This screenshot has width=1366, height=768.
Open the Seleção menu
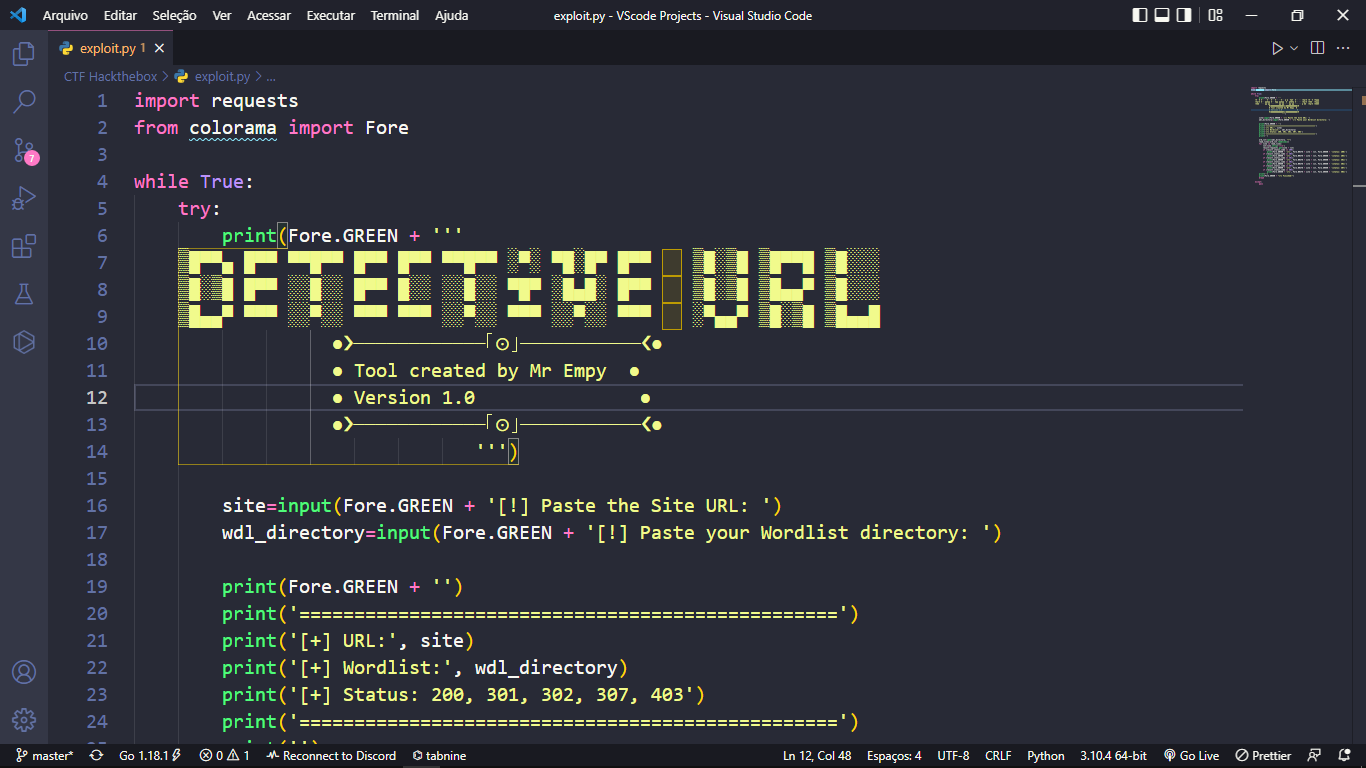[x=175, y=15]
